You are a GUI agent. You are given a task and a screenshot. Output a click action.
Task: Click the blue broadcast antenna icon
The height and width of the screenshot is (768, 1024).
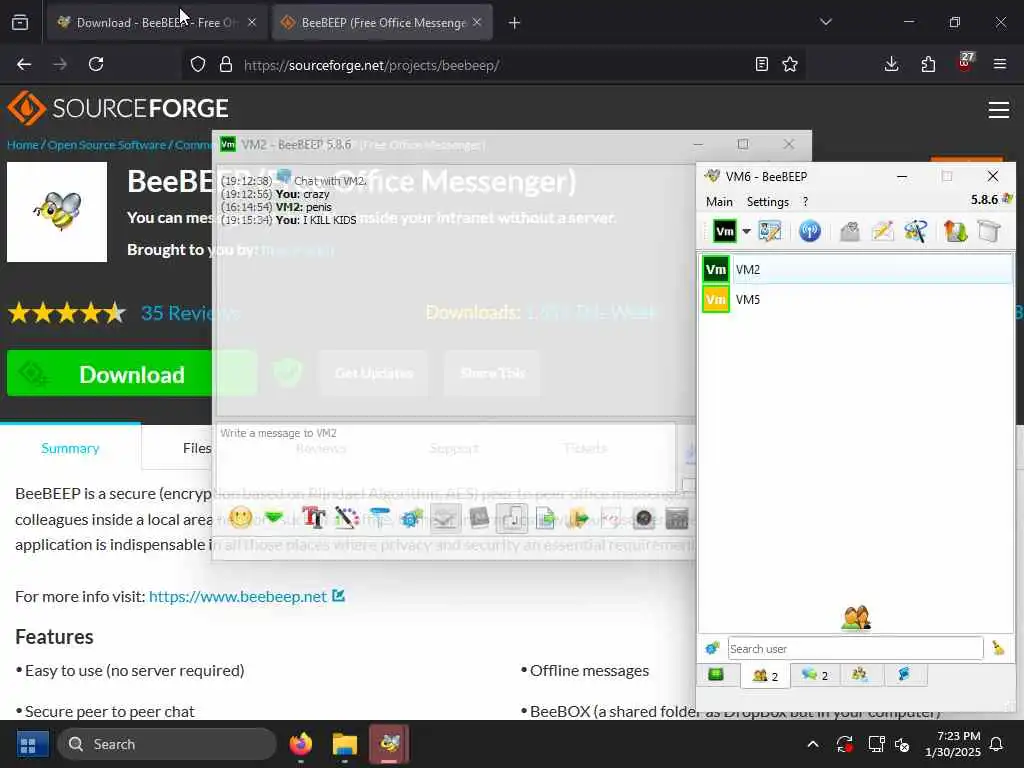[810, 231]
